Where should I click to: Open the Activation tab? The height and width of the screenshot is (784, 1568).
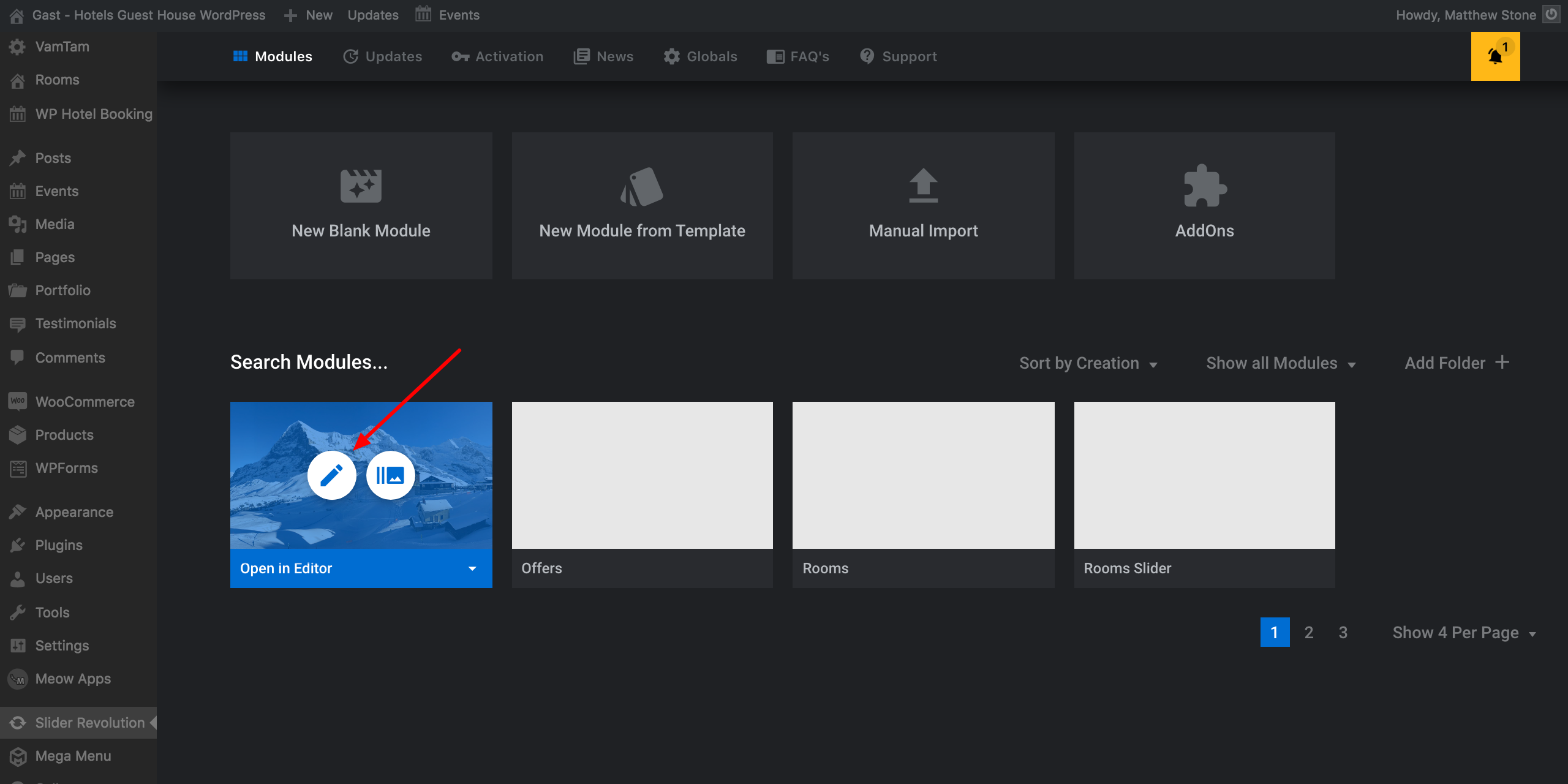click(497, 56)
